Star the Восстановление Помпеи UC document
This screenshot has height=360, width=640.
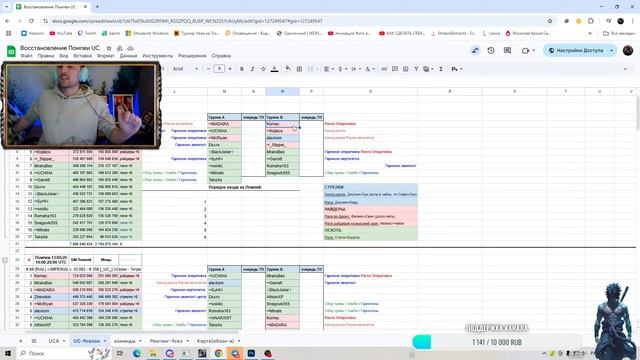pos(109,48)
